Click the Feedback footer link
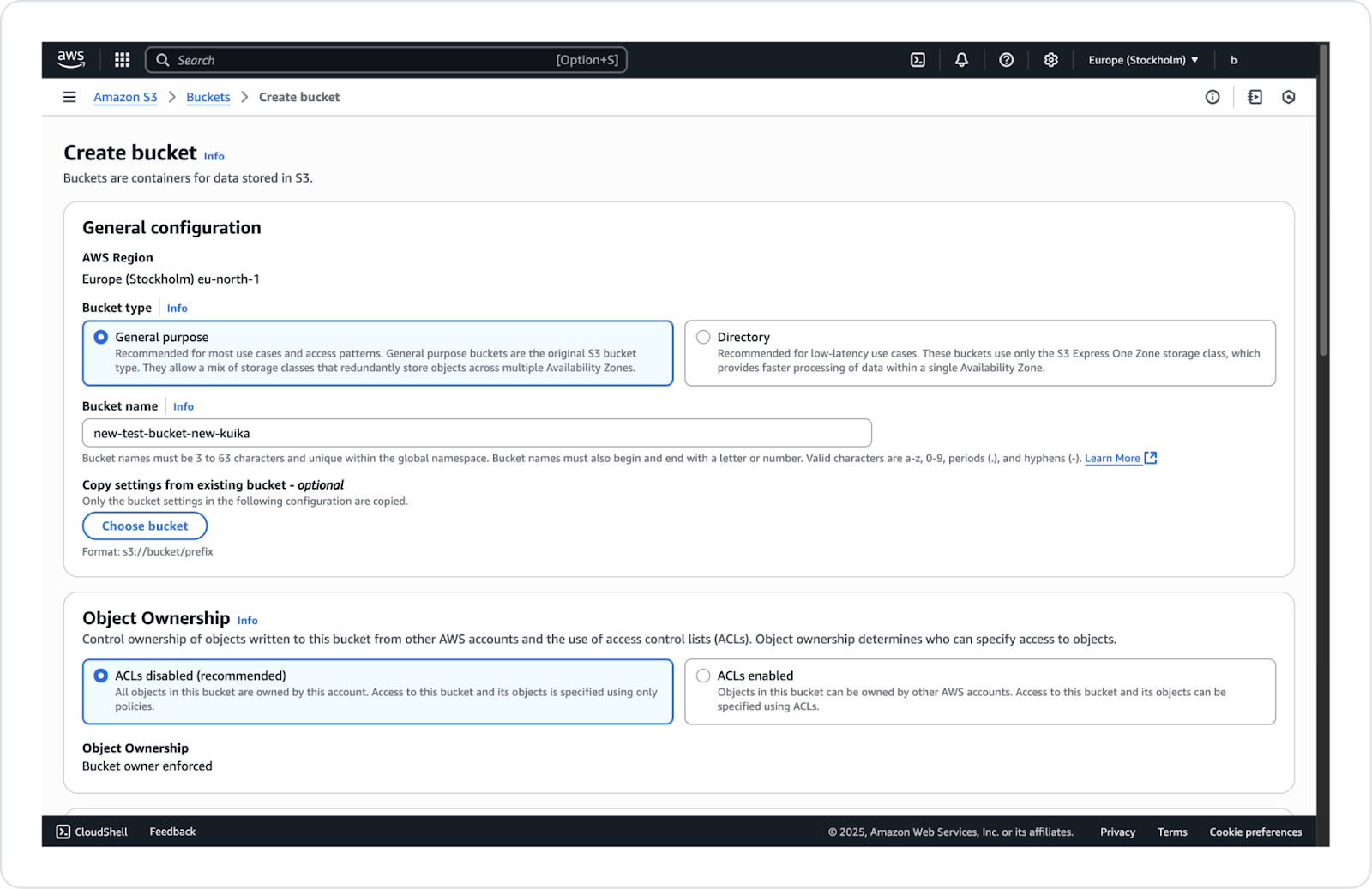The image size is (1372, 889). (x=172, y=832)
